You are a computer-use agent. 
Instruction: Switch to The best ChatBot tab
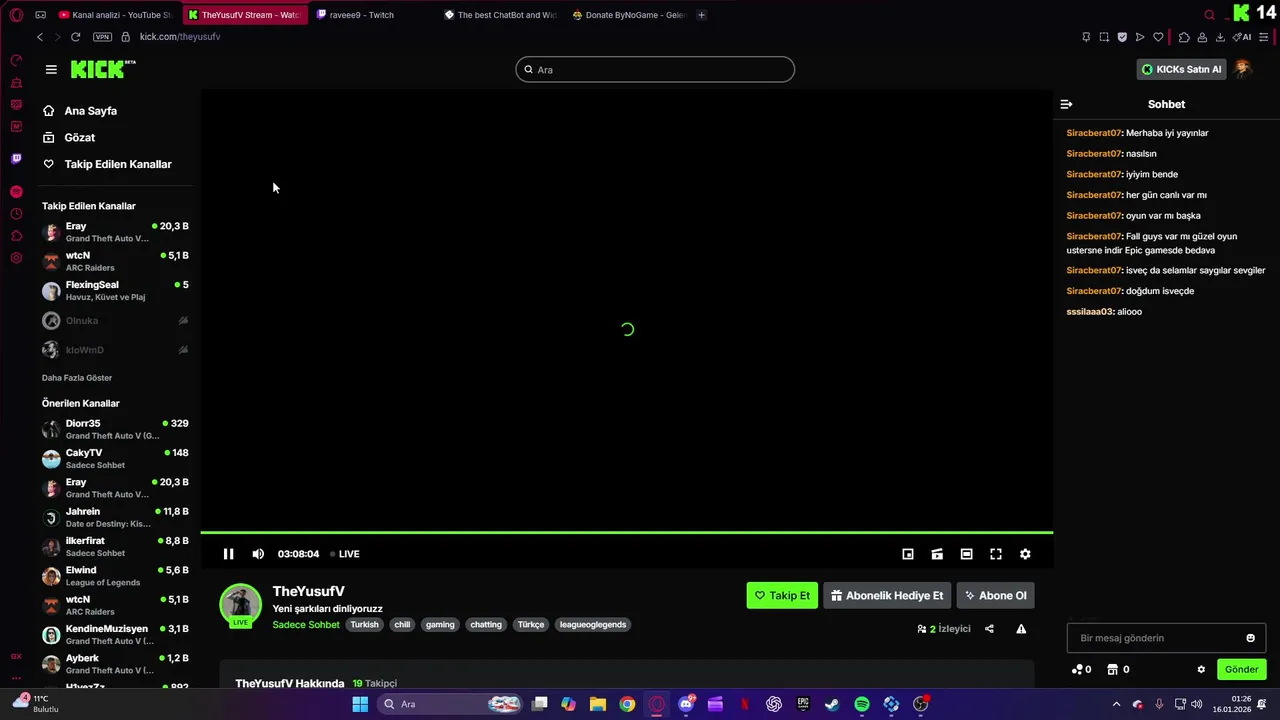click(500, 15)
